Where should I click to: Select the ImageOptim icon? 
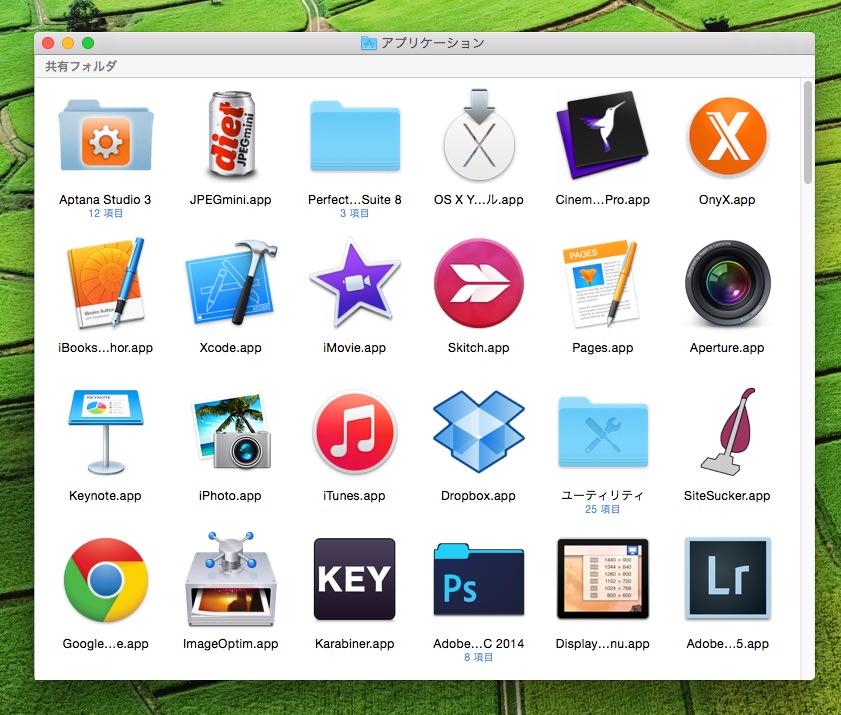click(231, 579)
